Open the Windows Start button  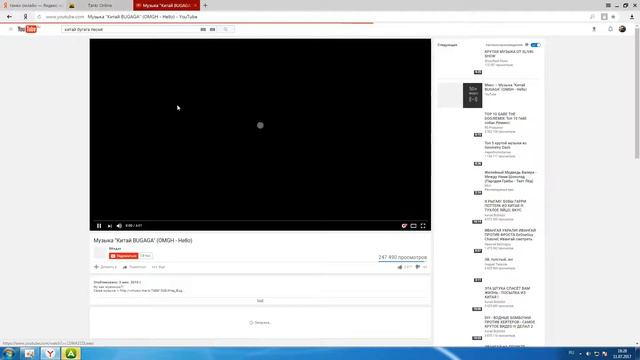[8, 353]
